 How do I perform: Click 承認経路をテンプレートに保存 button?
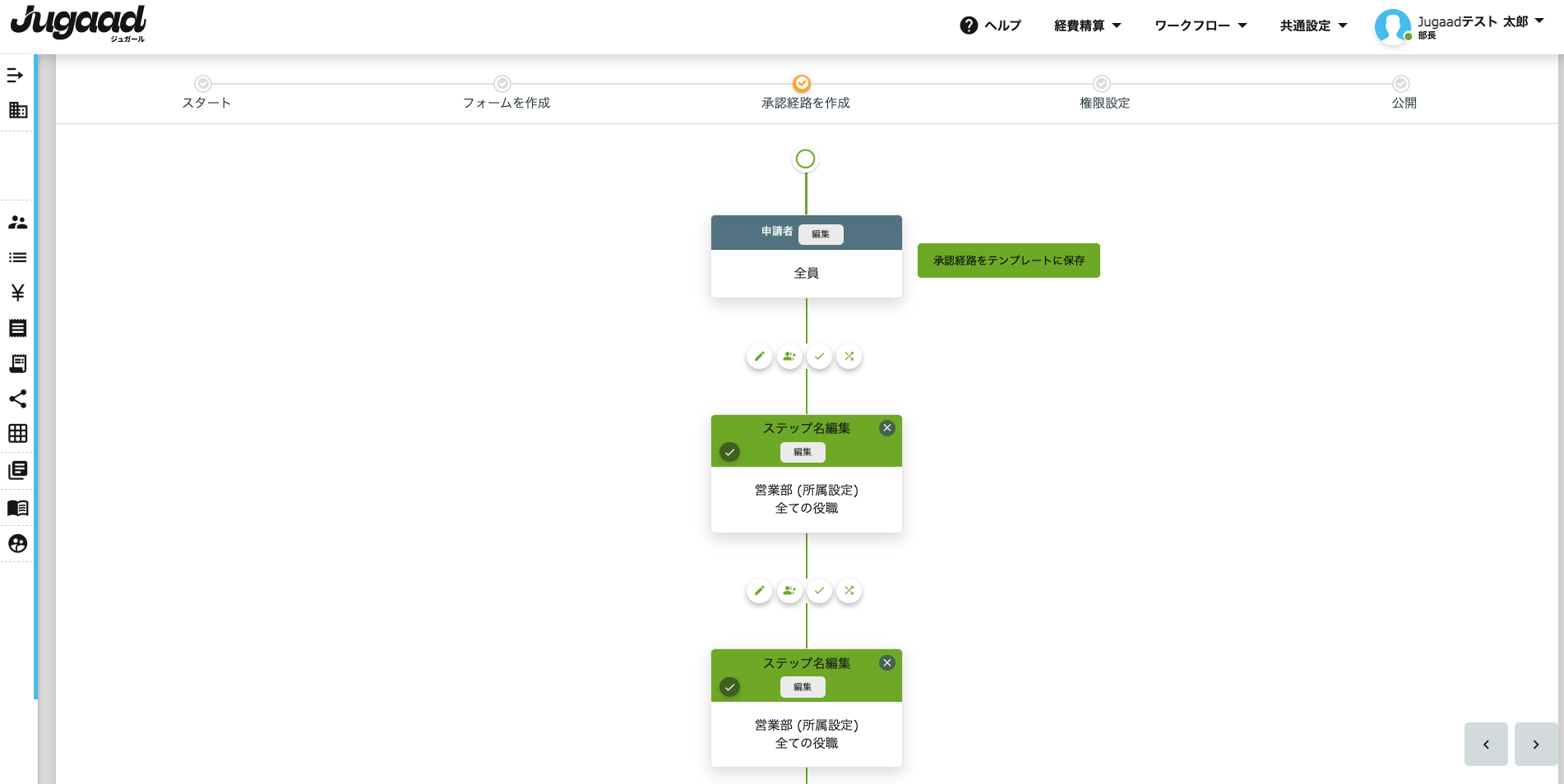pyautogui.click(x=1008, y=261)
